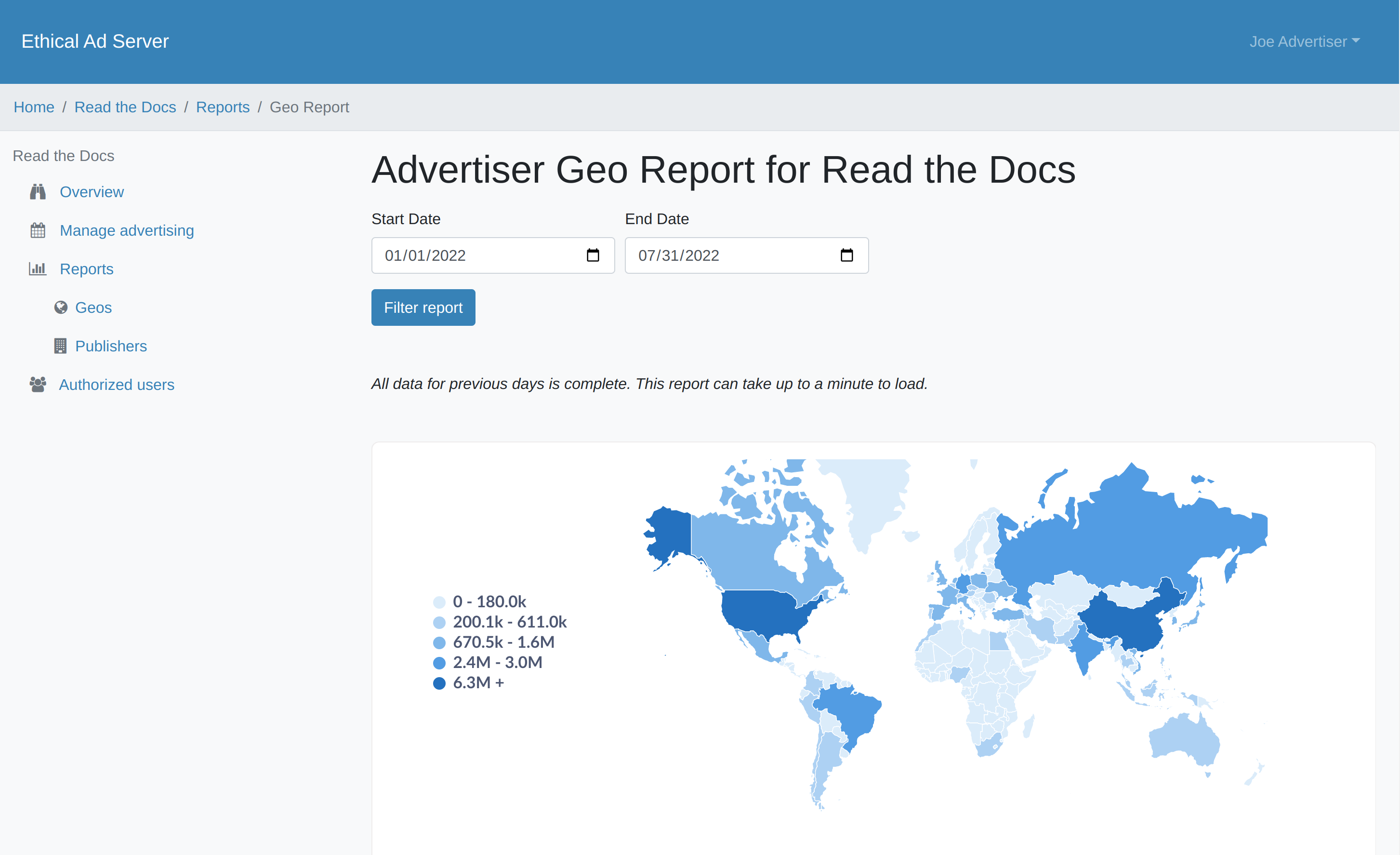Click the End Date label

[x=657, y=219]
